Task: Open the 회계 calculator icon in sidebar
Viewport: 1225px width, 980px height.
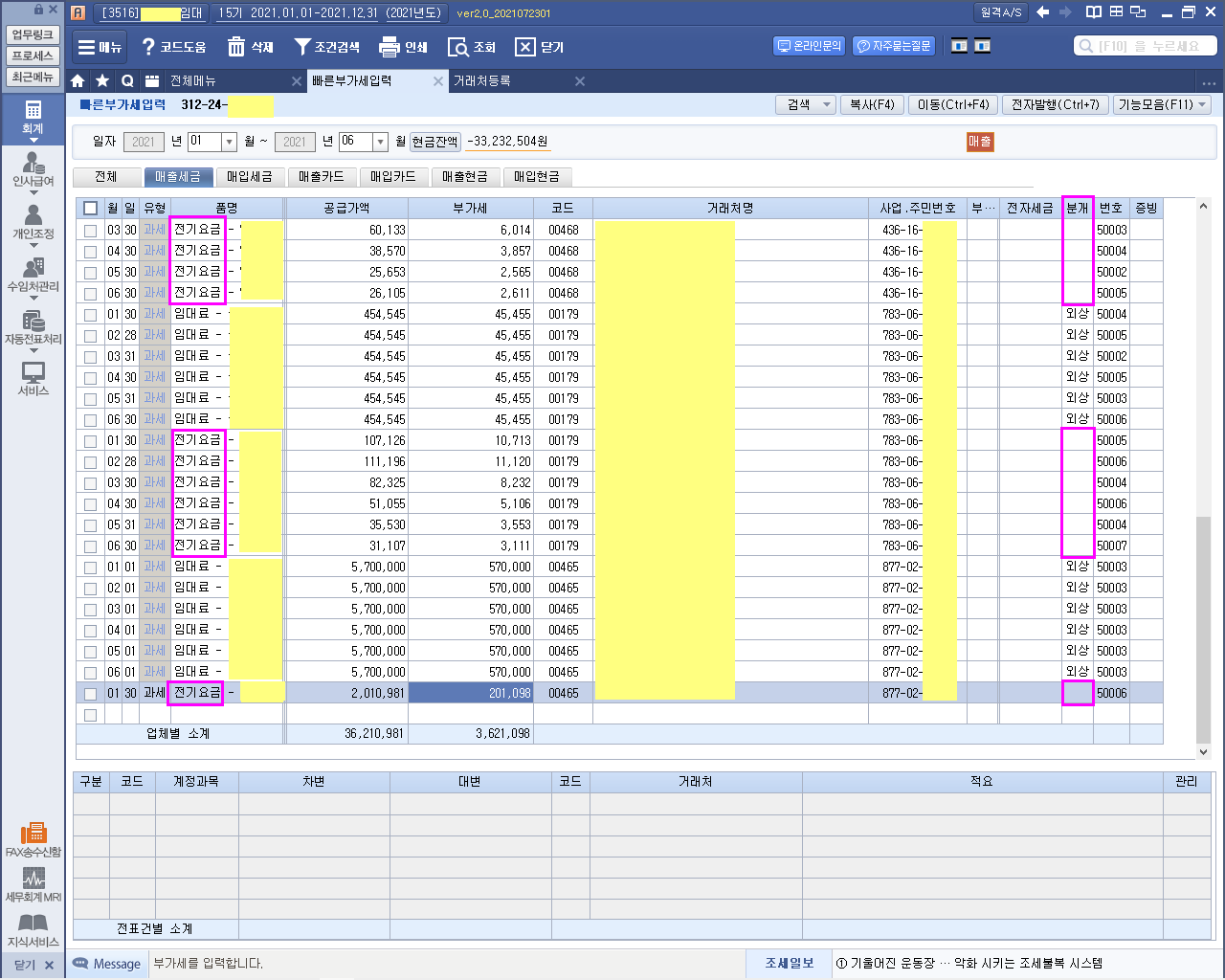Action: 33,110
